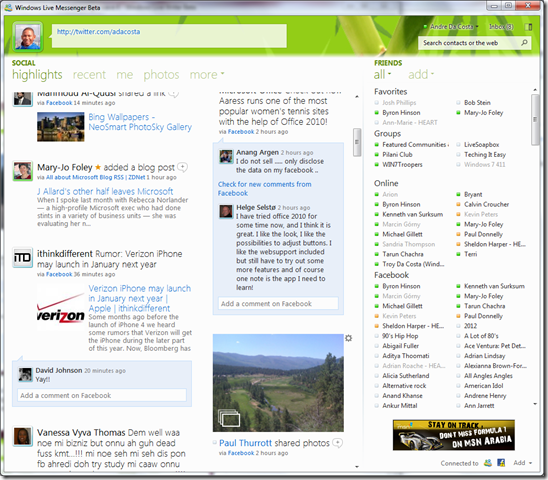Click the comment bubble next to Mary-Jo Foley's blog post

coord(182,167)
